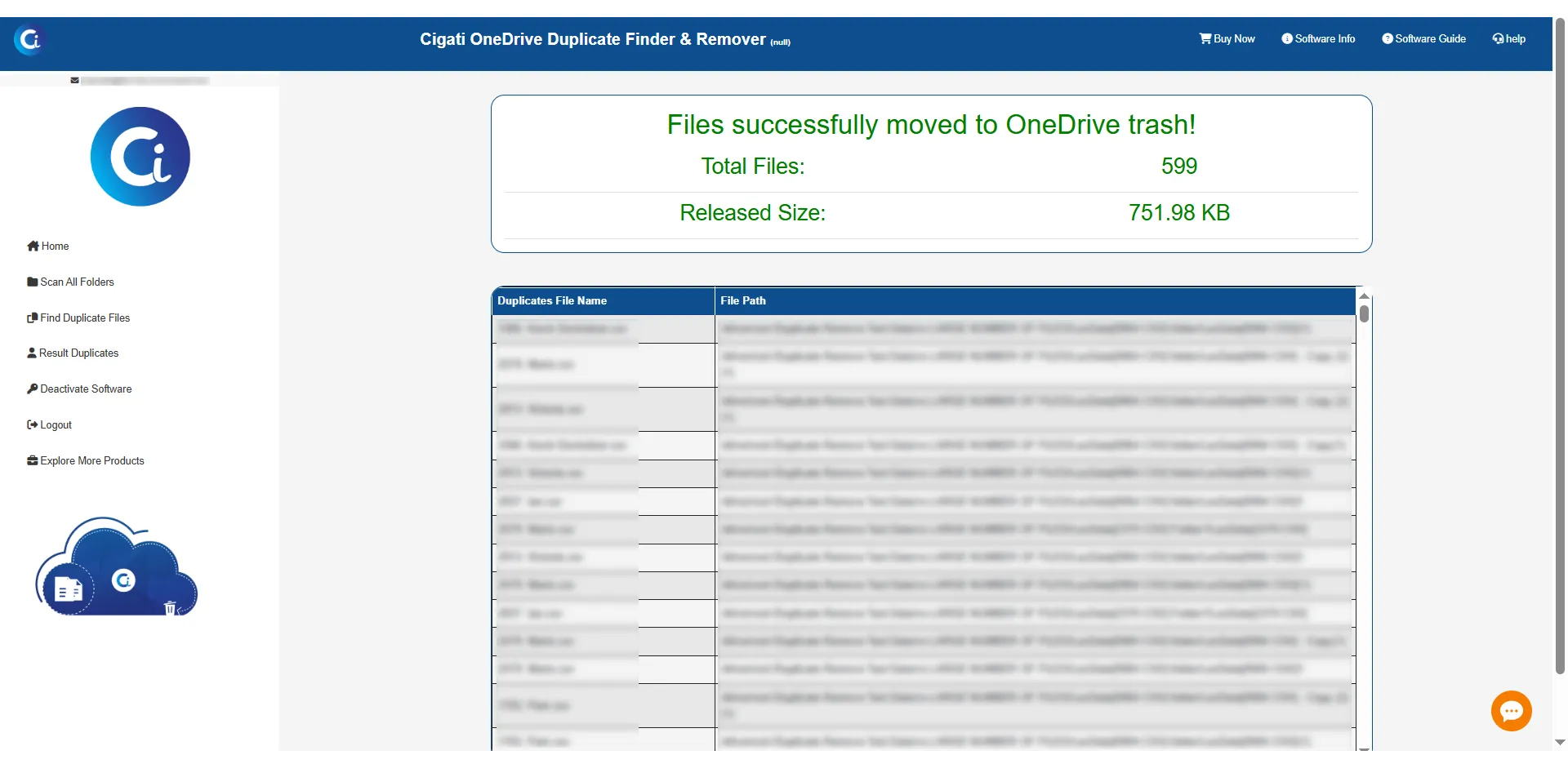Open Scan All Folders in sidebar
Screen dimensions: 1568x764
(x=70, y=282)
